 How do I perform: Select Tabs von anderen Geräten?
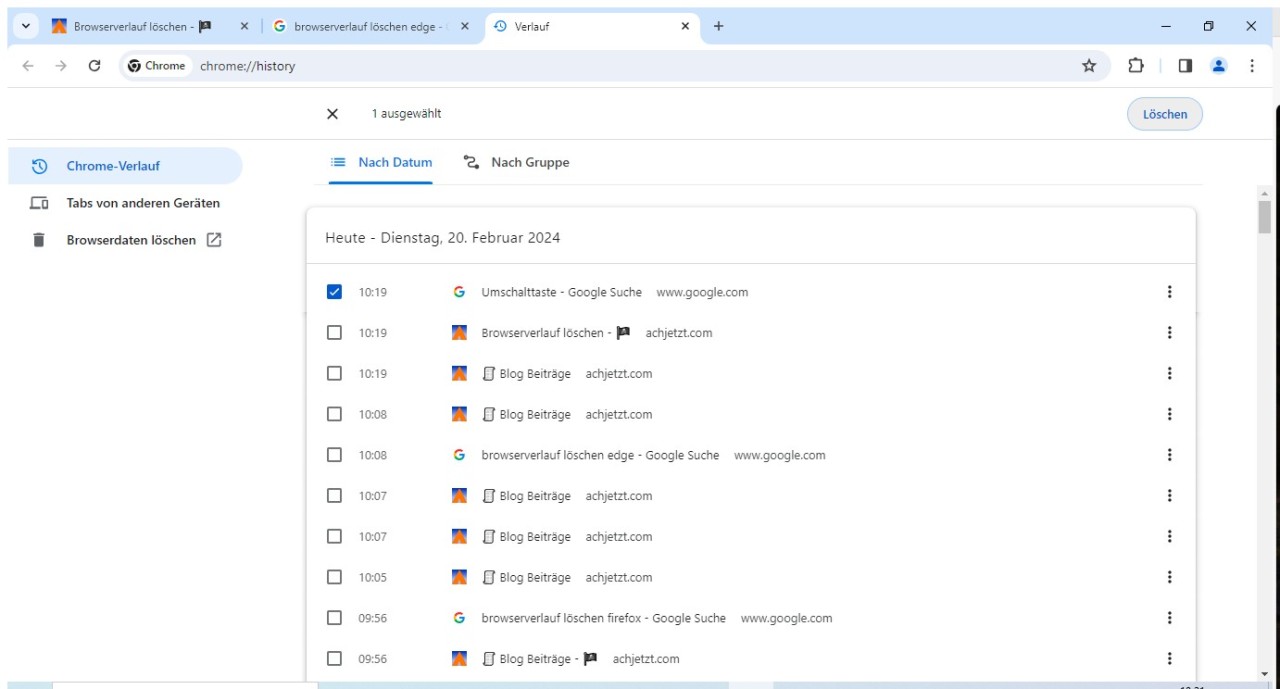tap(142, 203)
